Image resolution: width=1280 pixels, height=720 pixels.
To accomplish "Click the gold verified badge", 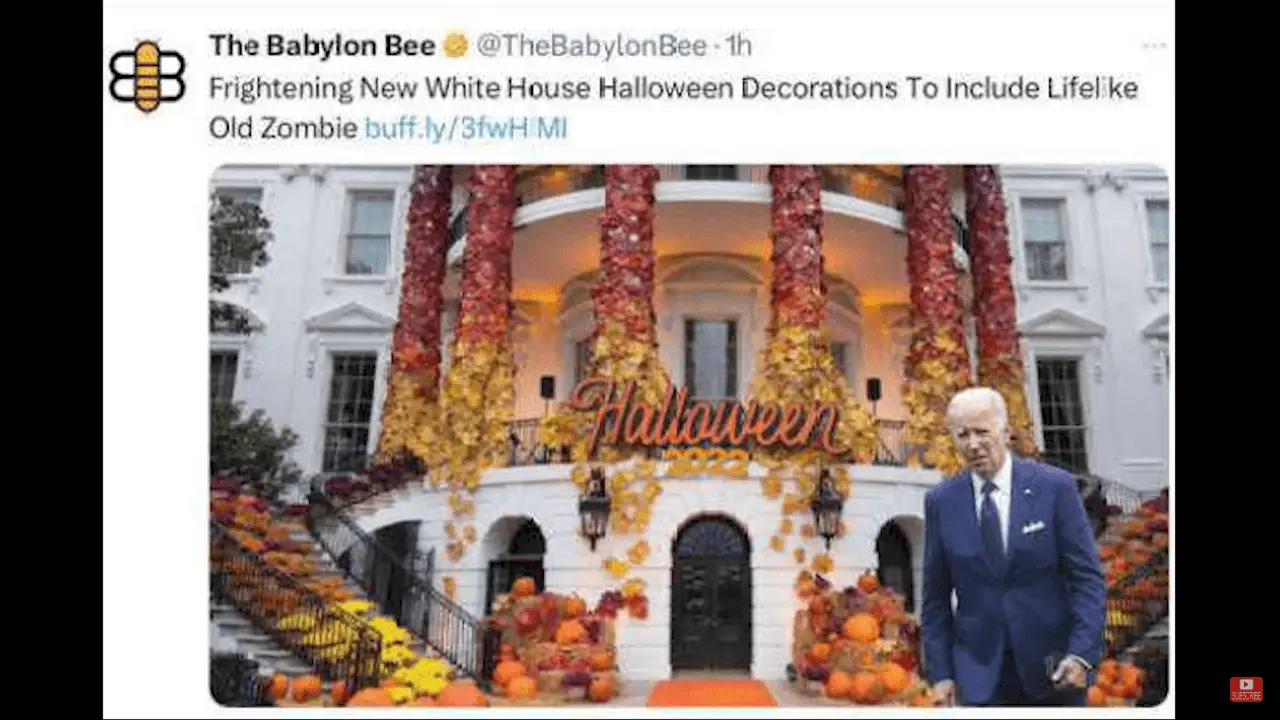I will coord(456,46).
